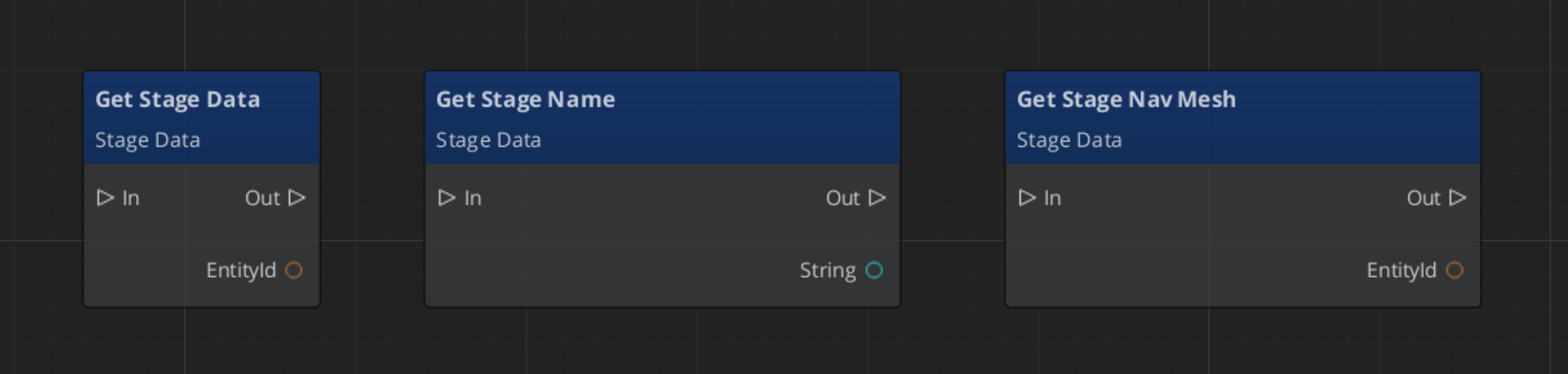This screenshot has width=1568, height=374.
Task: Click the EntityId label on Get Stage Nav Mesh node
Action: (x=1401, y=271)
